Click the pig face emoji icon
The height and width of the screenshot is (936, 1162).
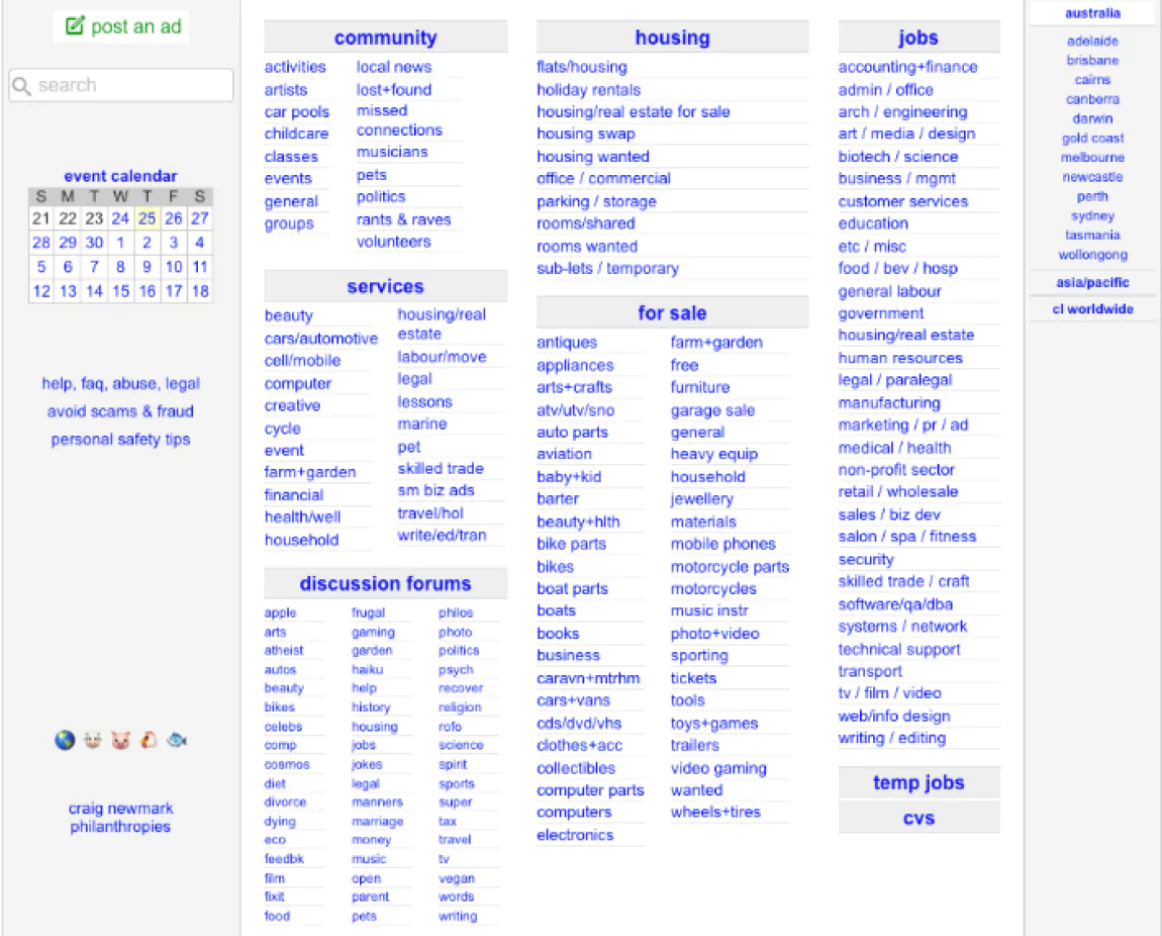click(121, 741)
